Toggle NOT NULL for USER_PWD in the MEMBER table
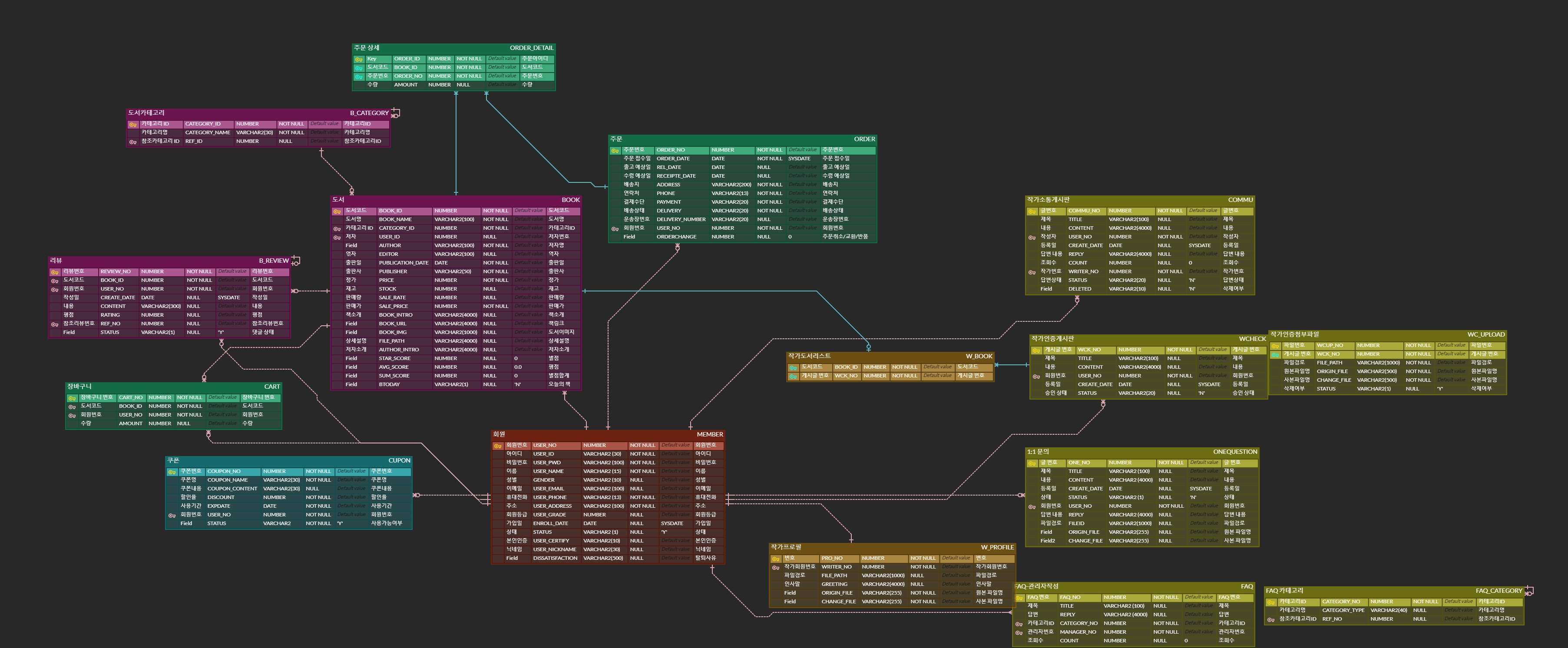This screenshot has width=1568, height=648. pyautogui.click(x=642, y=463)
